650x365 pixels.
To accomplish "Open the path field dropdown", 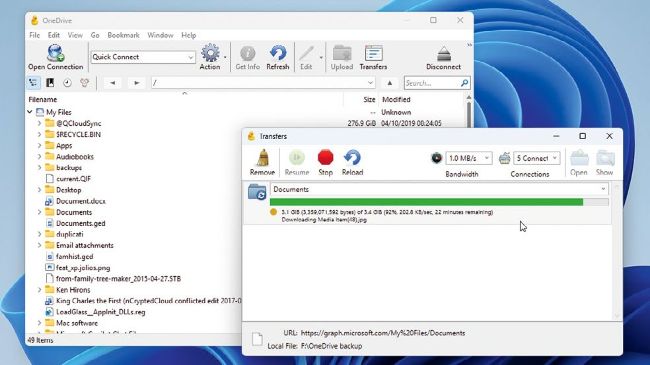I will pos(370,83).
